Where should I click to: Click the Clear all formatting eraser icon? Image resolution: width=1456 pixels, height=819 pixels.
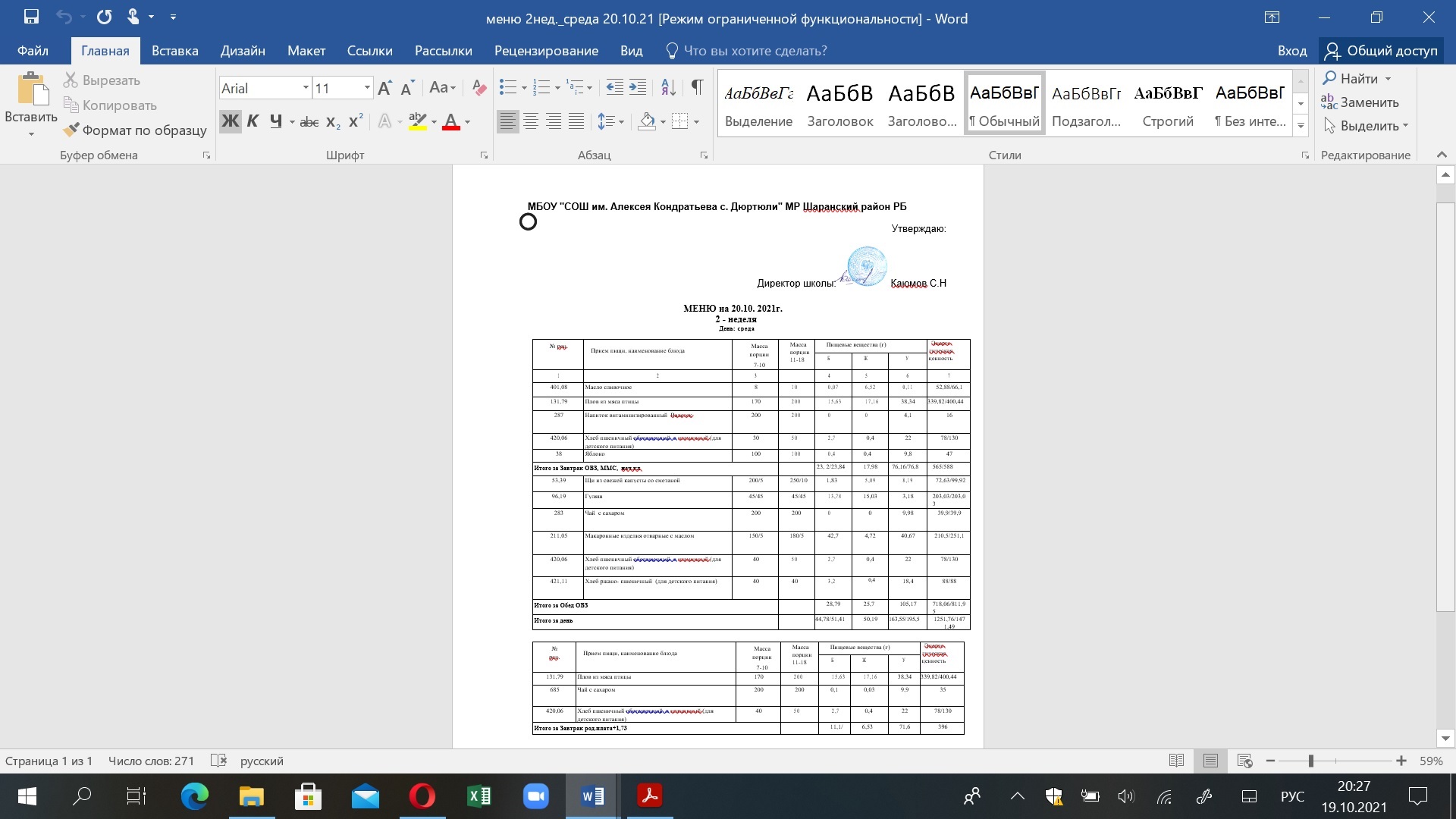pos(479,88)
